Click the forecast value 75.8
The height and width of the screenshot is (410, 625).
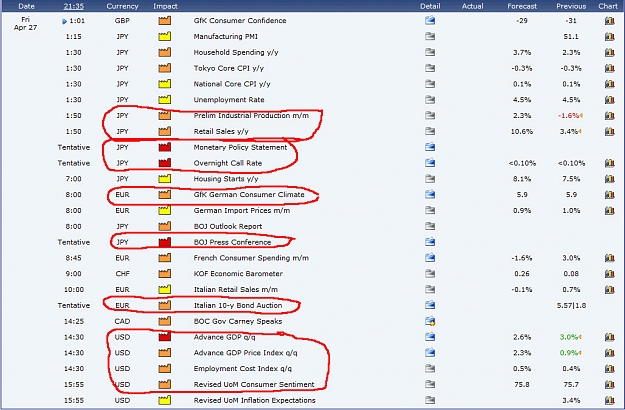click(x=522, y=384)
